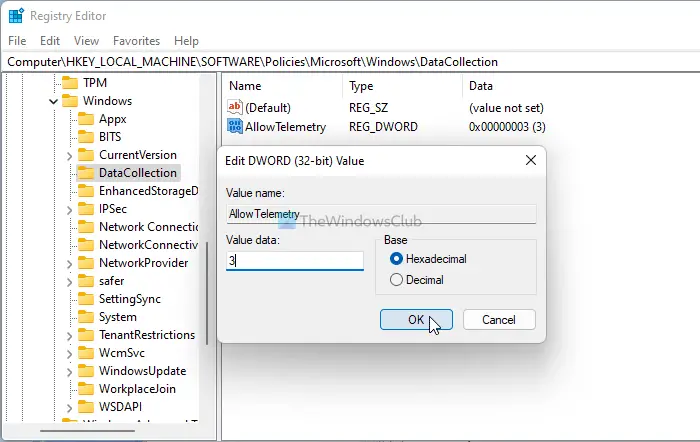Click the Windows folder icon

[70, 101]
